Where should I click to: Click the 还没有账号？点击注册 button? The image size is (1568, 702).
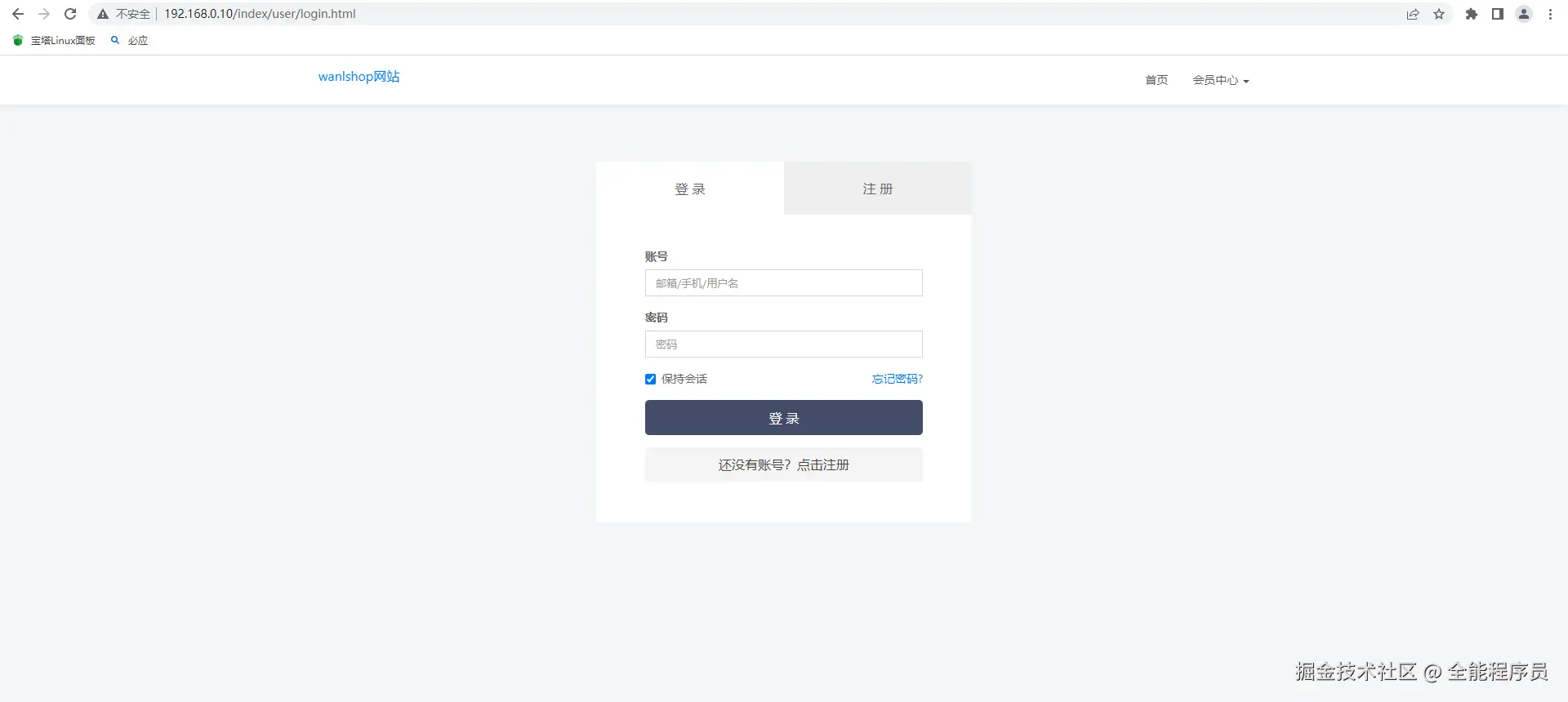784,464
